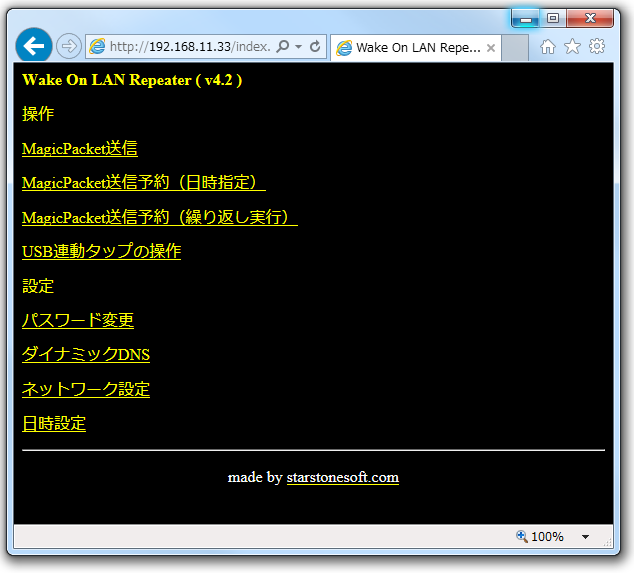Click the 100% zoom level text
The height and width of the screenshot is (573, 634).
(547, 537)
